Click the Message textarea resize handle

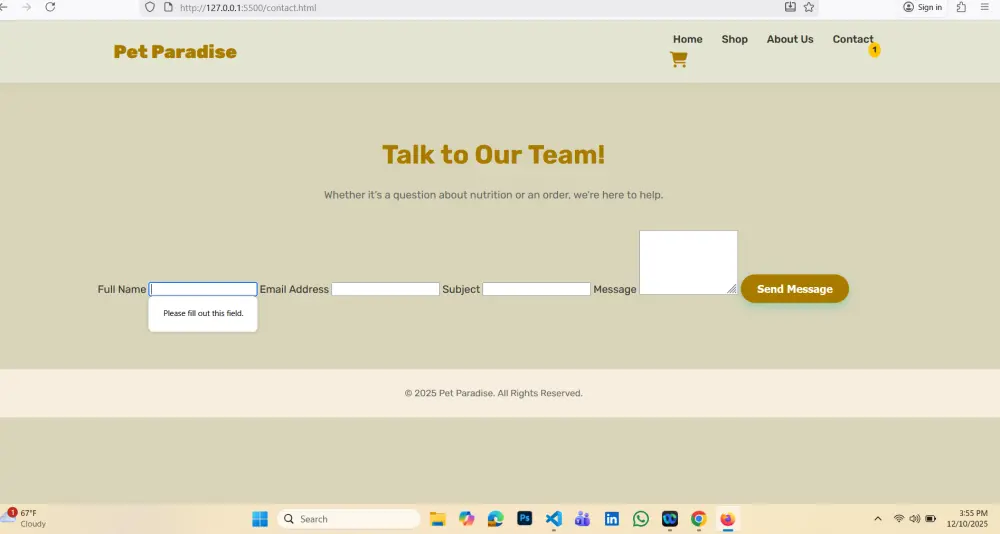[732, 289]
